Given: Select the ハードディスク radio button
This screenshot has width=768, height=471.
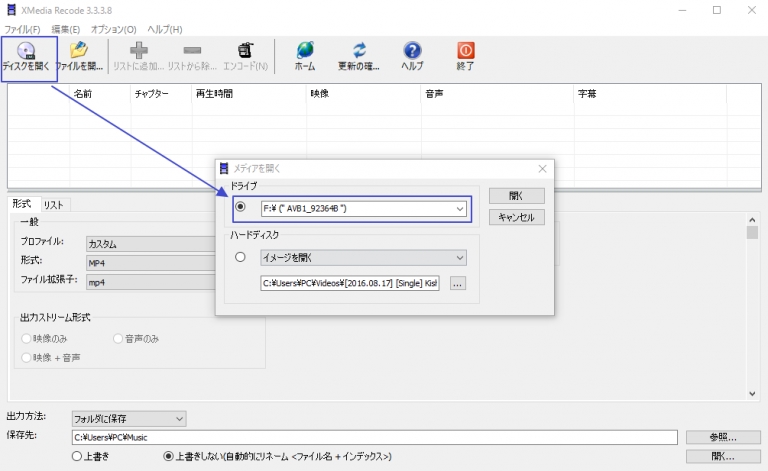Looking at the screenshot, I should [240, 258].
